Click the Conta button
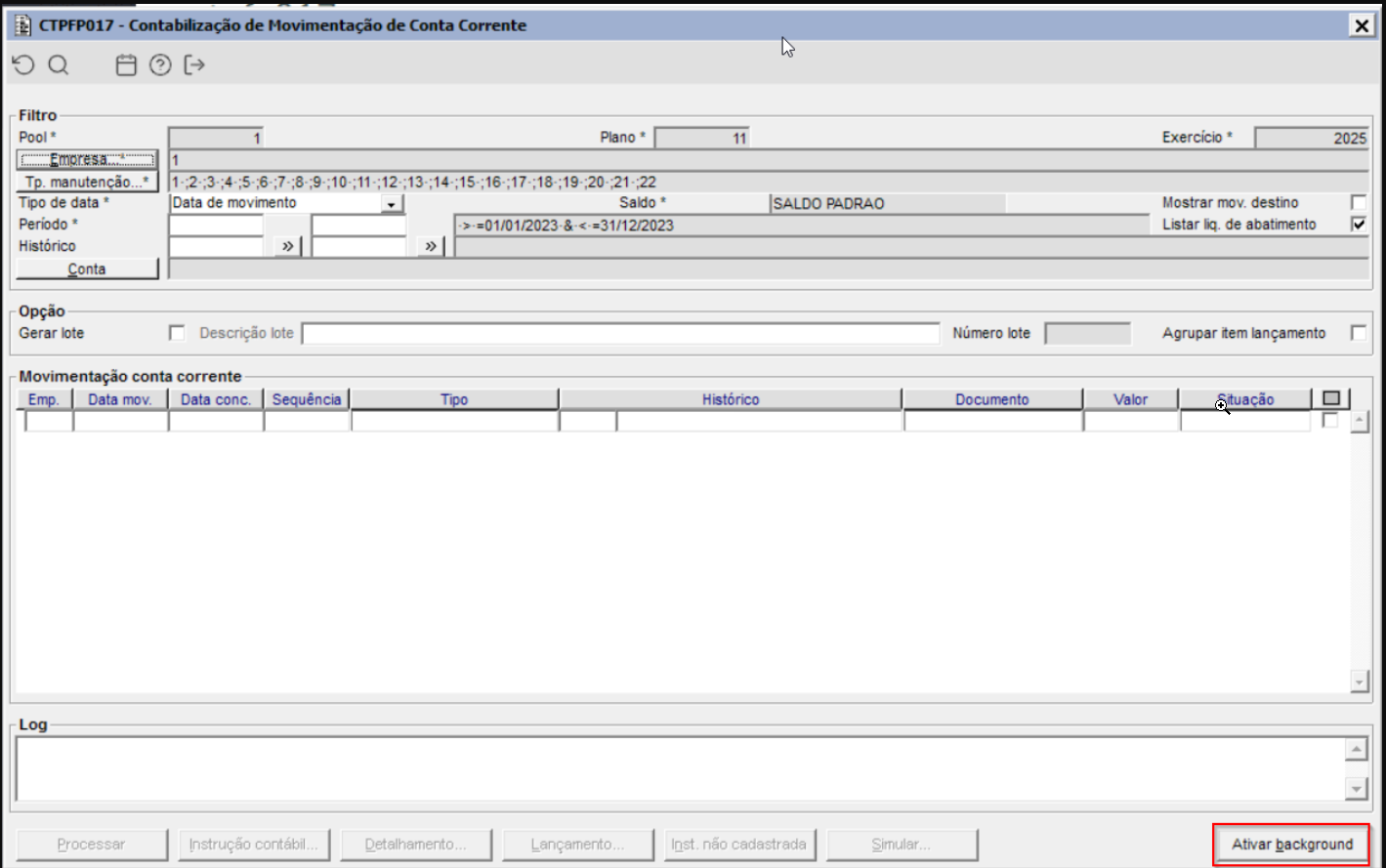Screen dimensions: 1386x868 (87, 269)
